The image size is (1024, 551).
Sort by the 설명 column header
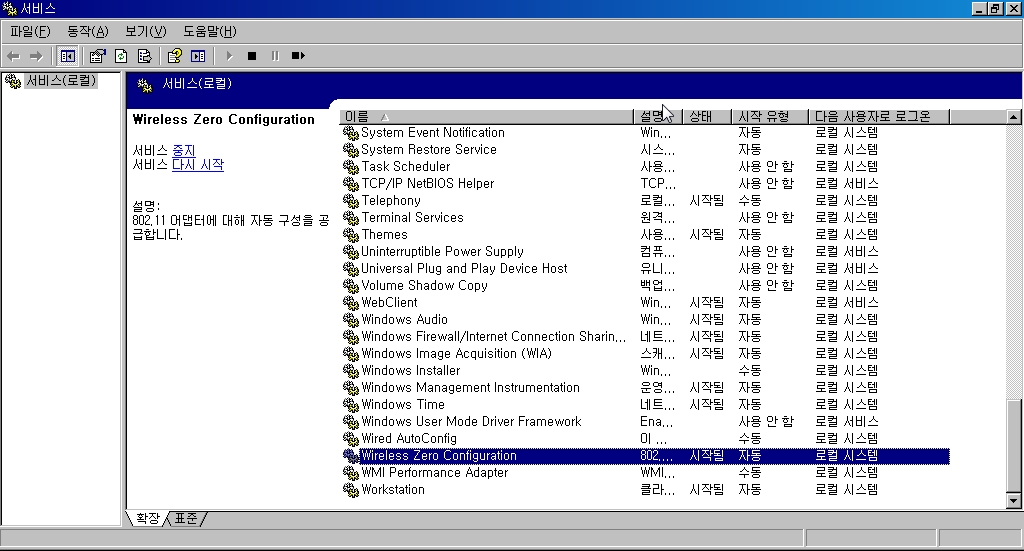pos(658,116)
